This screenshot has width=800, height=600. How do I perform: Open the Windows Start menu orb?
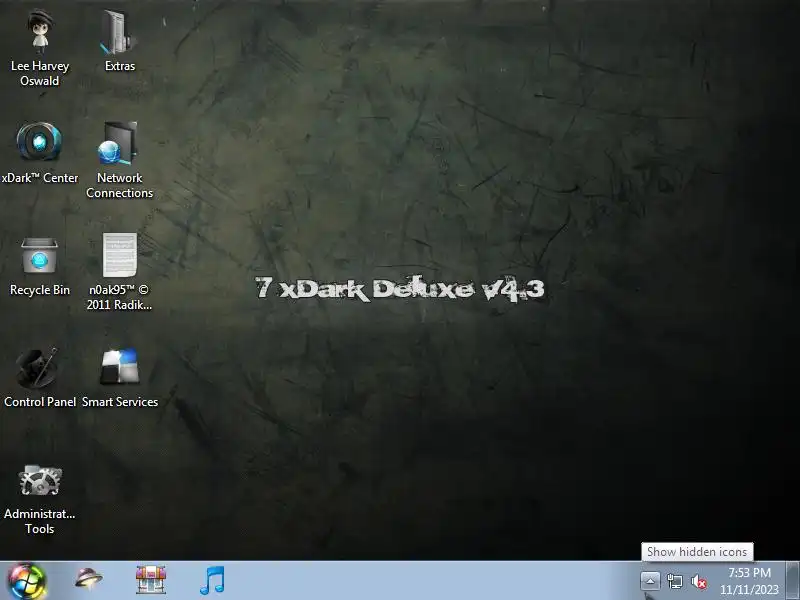click(x=27, y=581)
